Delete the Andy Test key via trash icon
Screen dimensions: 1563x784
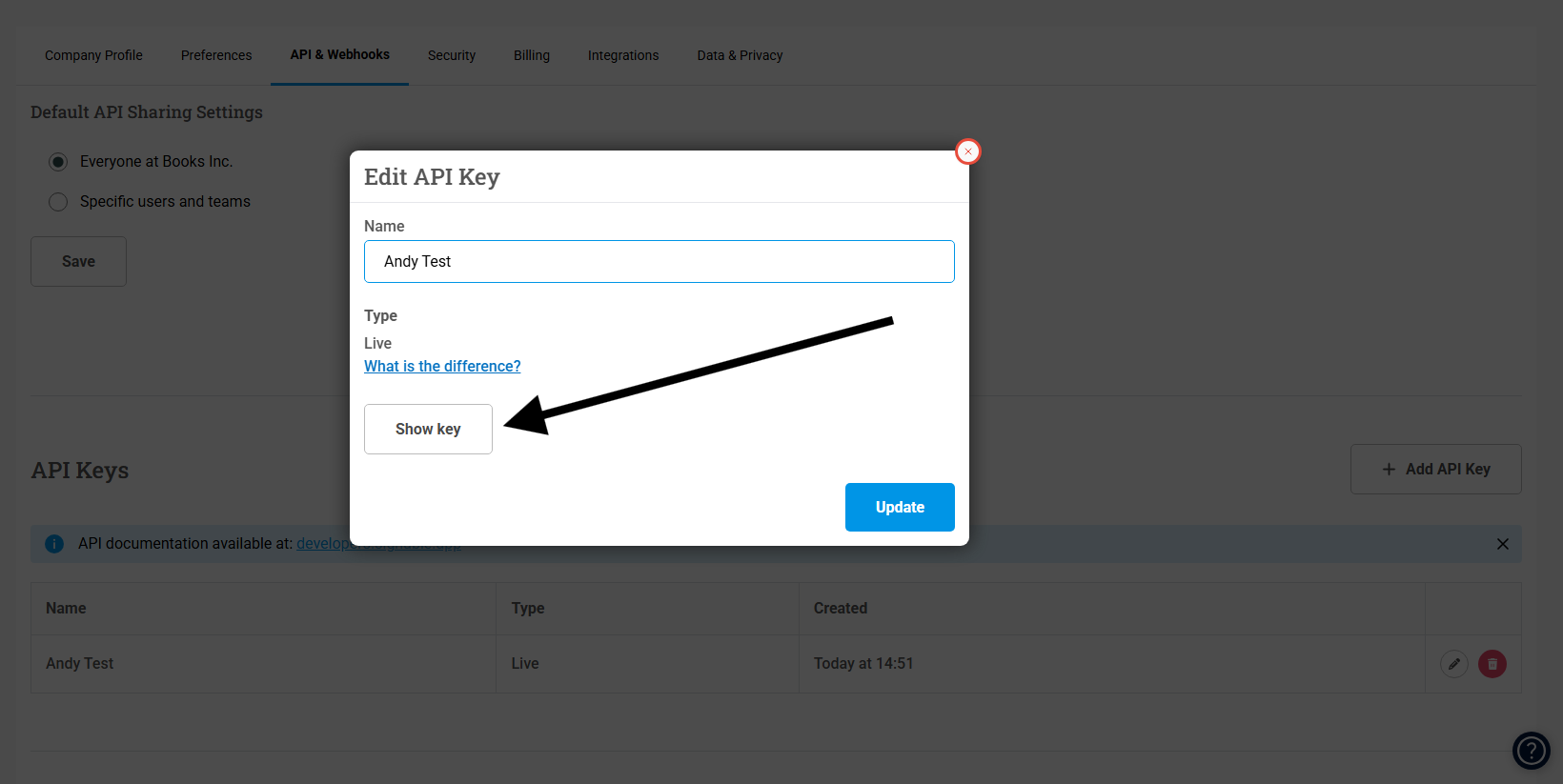1492,664
